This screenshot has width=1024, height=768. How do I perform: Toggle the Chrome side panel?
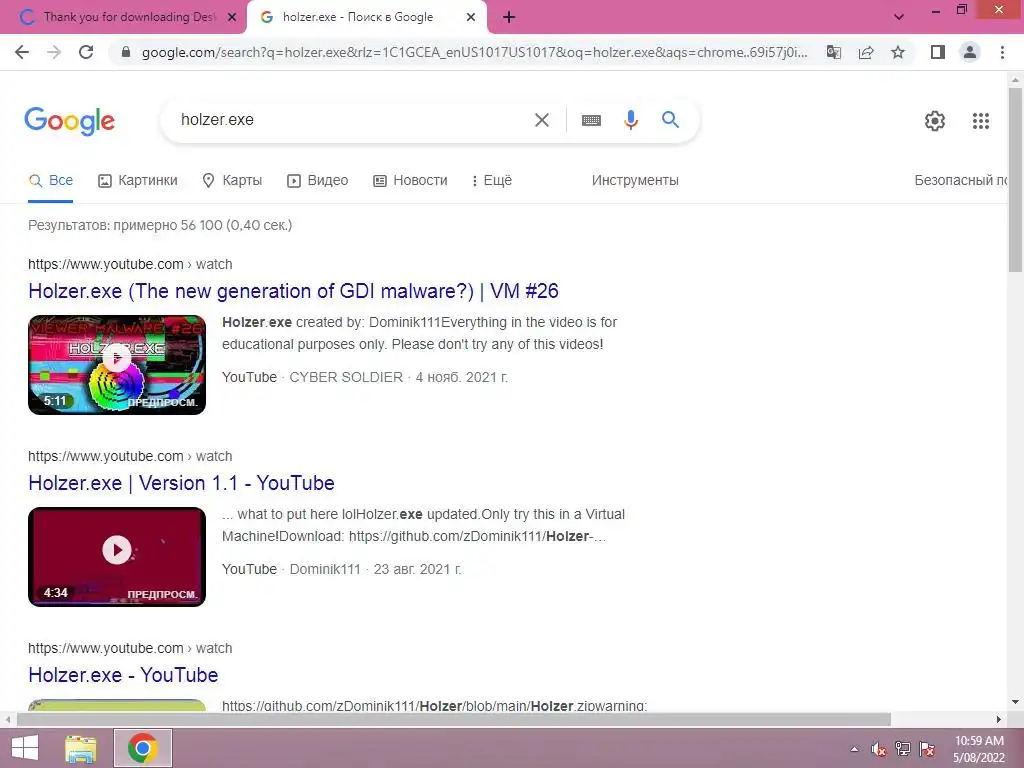pyautogui.click(x=938, y=52)
